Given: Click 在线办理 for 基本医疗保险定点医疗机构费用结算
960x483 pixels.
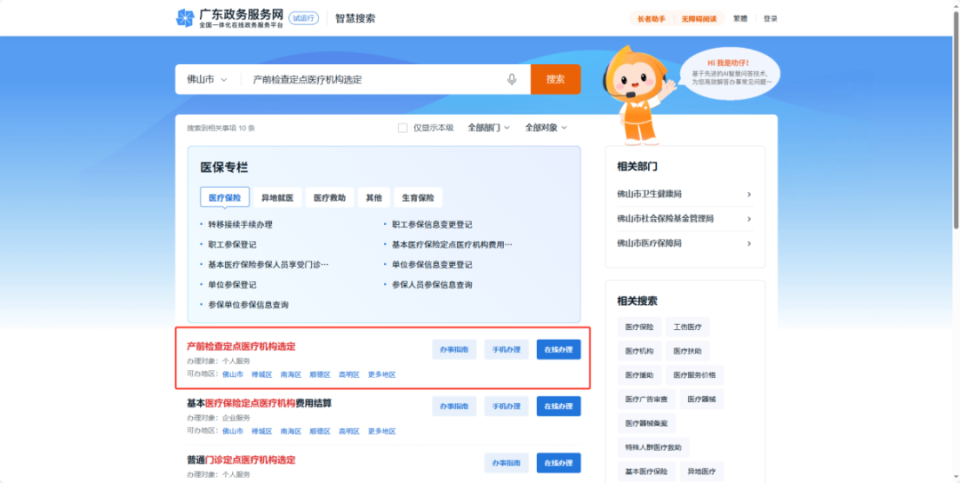Looking at the screenshot, I should [559, 406].
